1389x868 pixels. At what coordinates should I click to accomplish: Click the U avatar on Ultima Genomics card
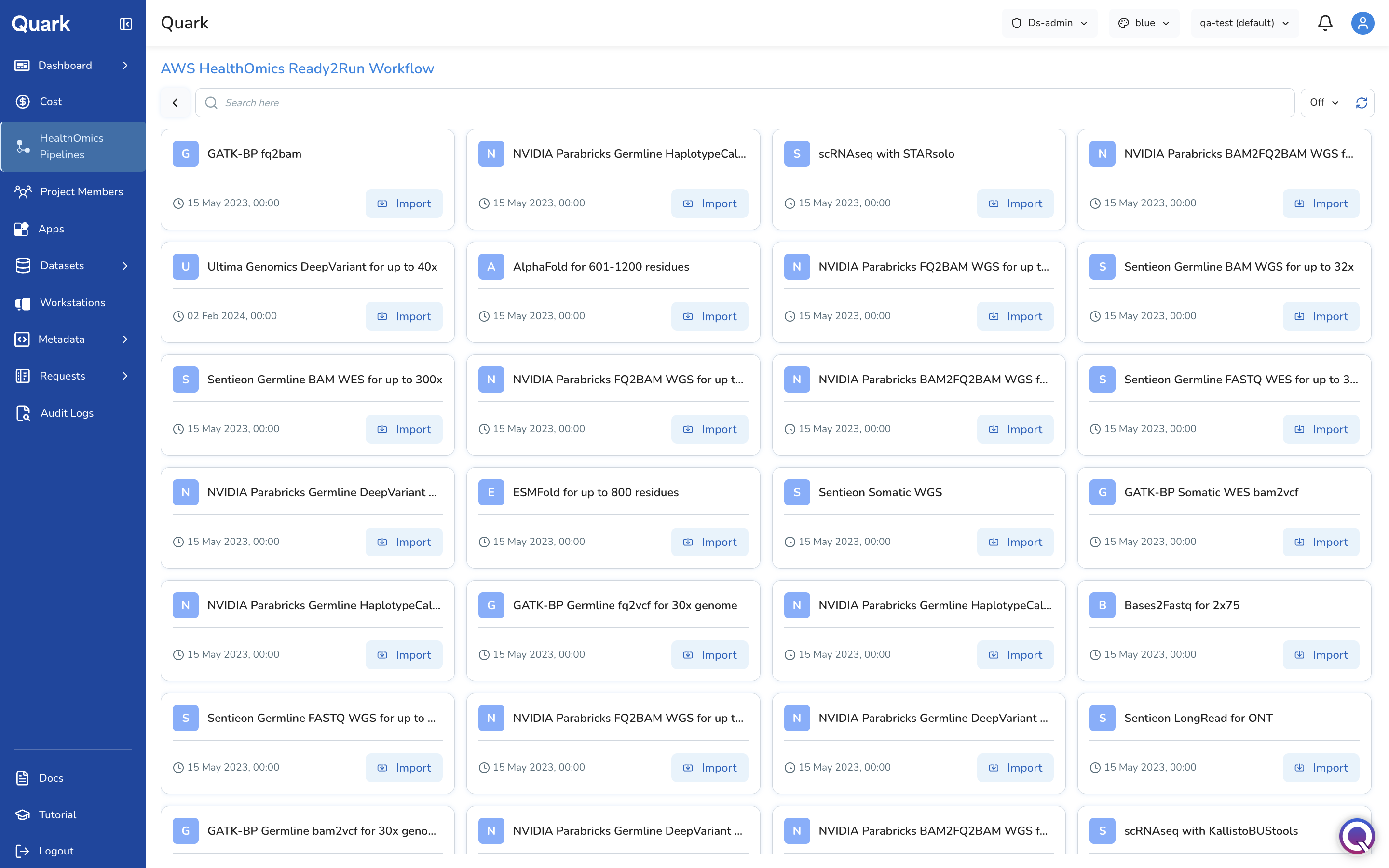pyautogui.click(x=185, y=266)
